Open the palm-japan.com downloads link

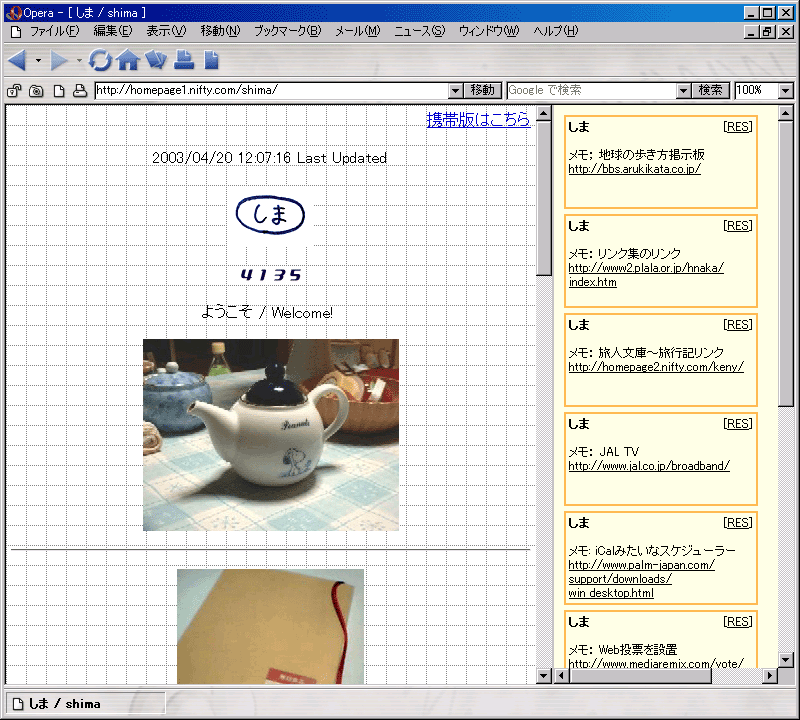[641, 579]
